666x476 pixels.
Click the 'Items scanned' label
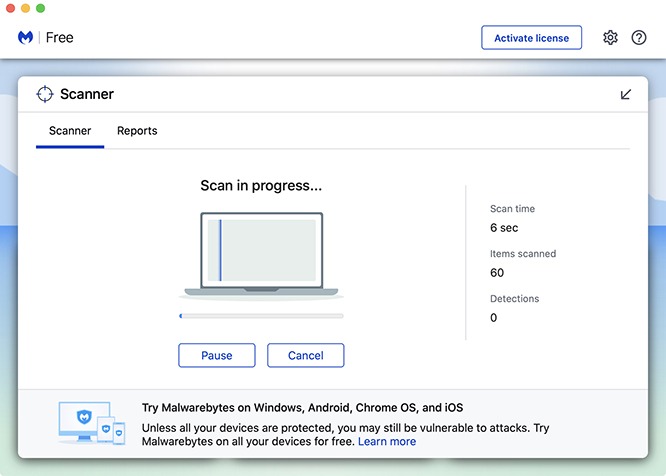tap(523, 253)
